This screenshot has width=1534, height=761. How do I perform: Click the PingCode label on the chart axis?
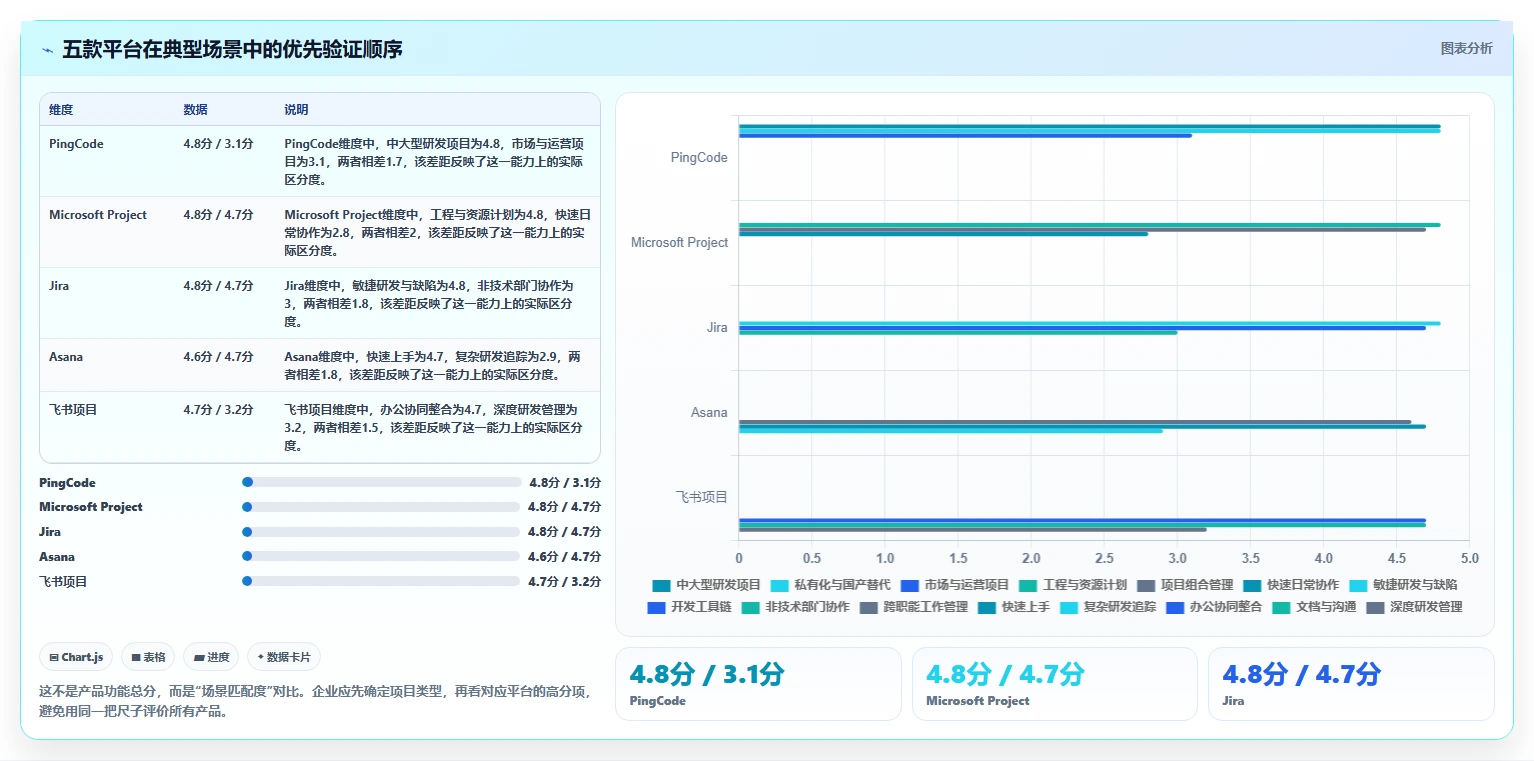(x=699, y=158)
